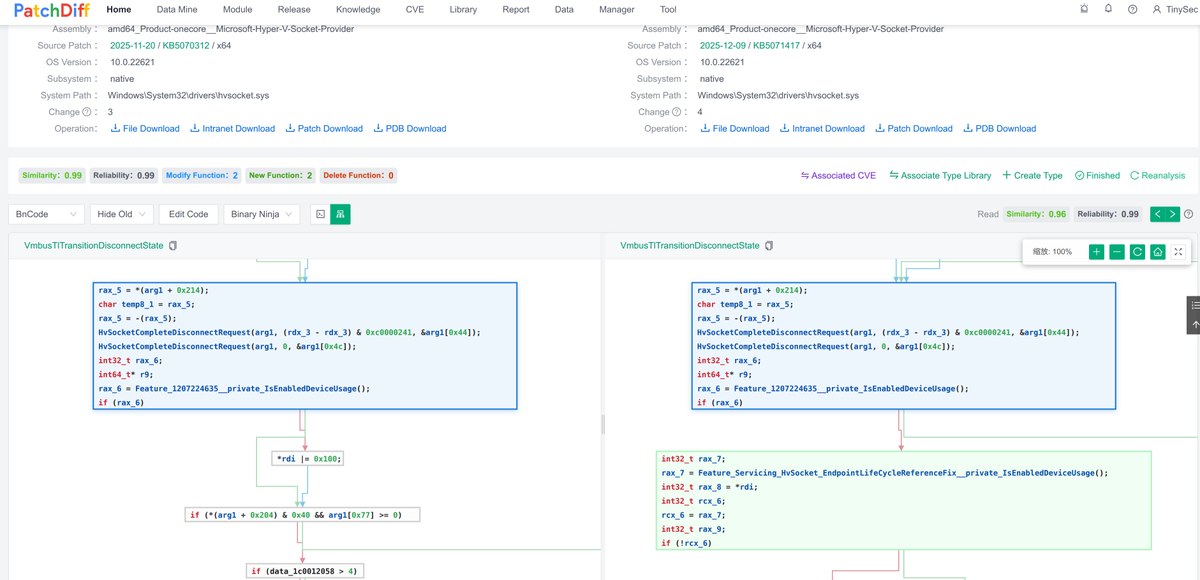Switch to graph flow view icon

point(340,214)
